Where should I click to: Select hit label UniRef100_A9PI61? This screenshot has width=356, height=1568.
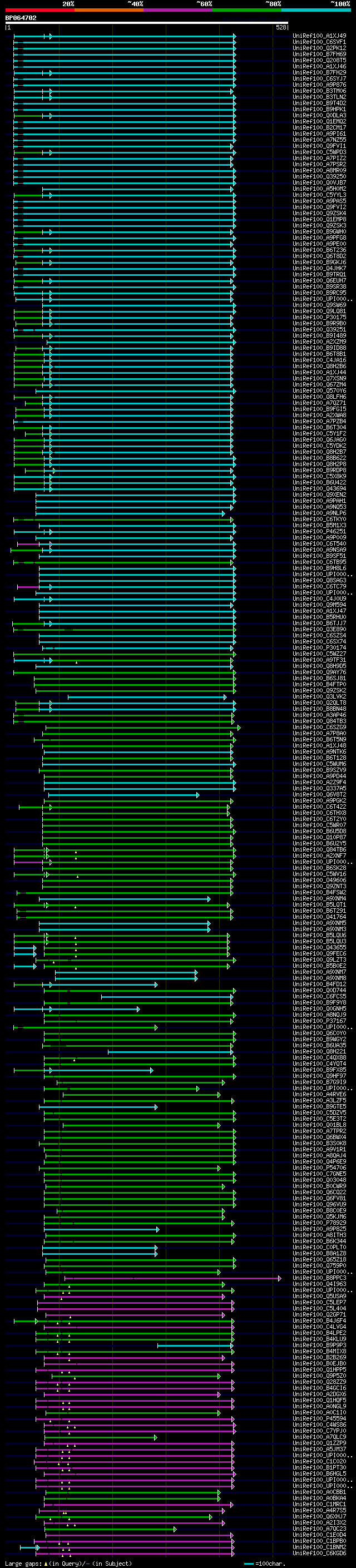coord(319,133)
